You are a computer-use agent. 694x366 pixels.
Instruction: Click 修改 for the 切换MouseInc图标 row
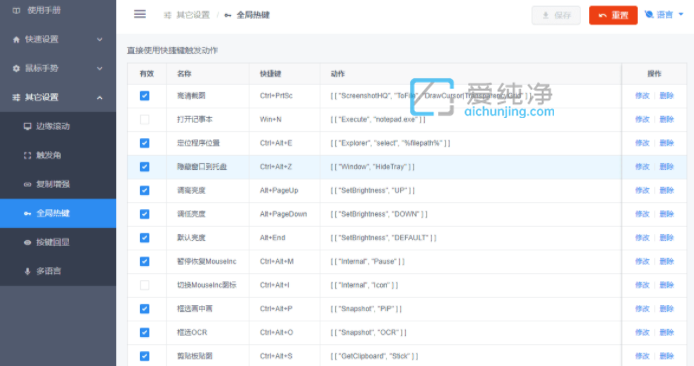pyautogui.click(x=642, y=285)
